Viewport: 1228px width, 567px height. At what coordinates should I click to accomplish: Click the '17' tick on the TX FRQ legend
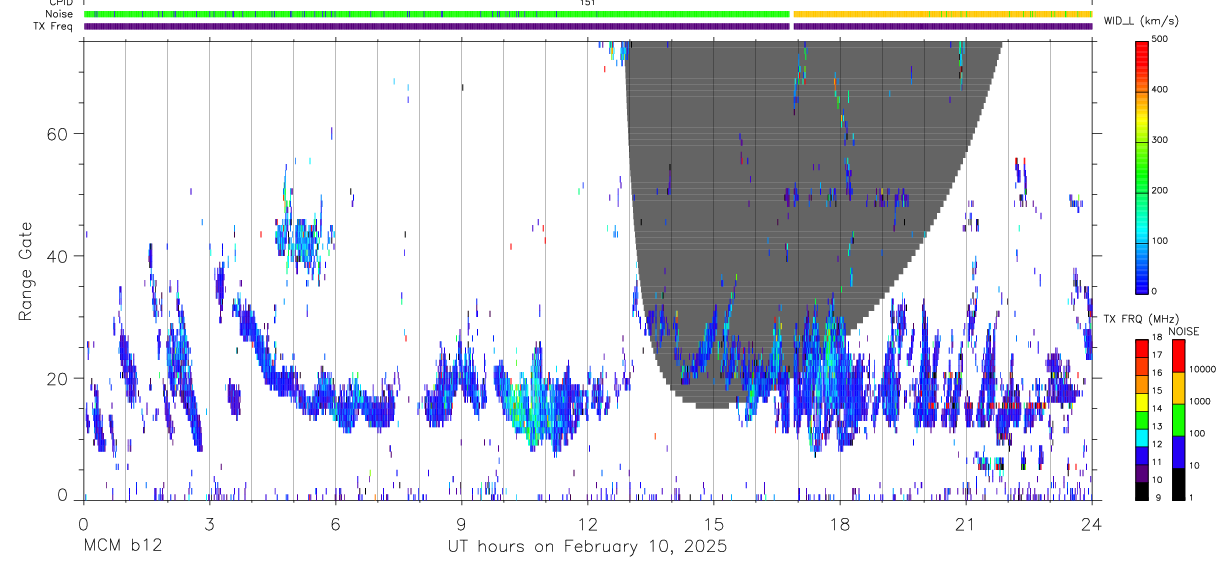pos(1155,355)
